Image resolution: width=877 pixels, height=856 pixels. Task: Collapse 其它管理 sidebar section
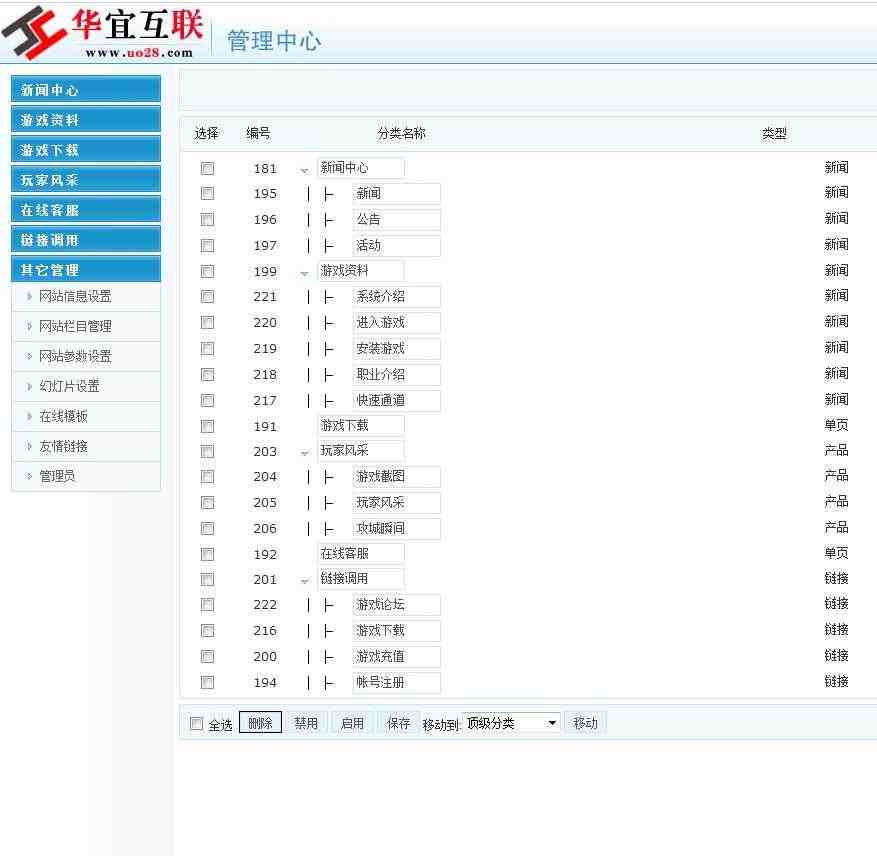coord(86,270)
